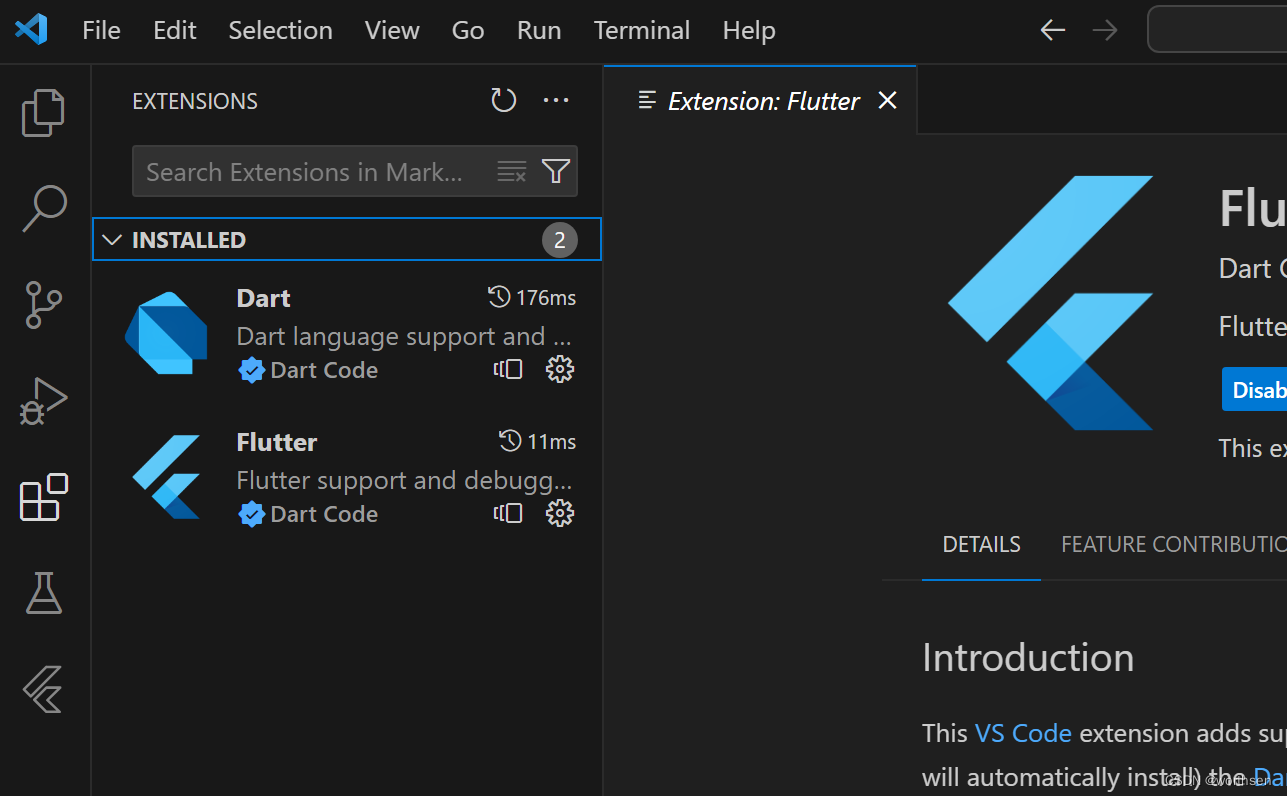Open the File menu
The width and height of the screenshot is (1287, 796).
pos(101,30)
